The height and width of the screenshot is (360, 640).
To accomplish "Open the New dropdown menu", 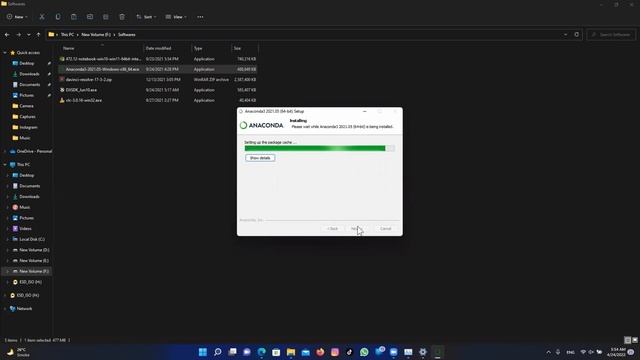I will (x=17, y=17).
